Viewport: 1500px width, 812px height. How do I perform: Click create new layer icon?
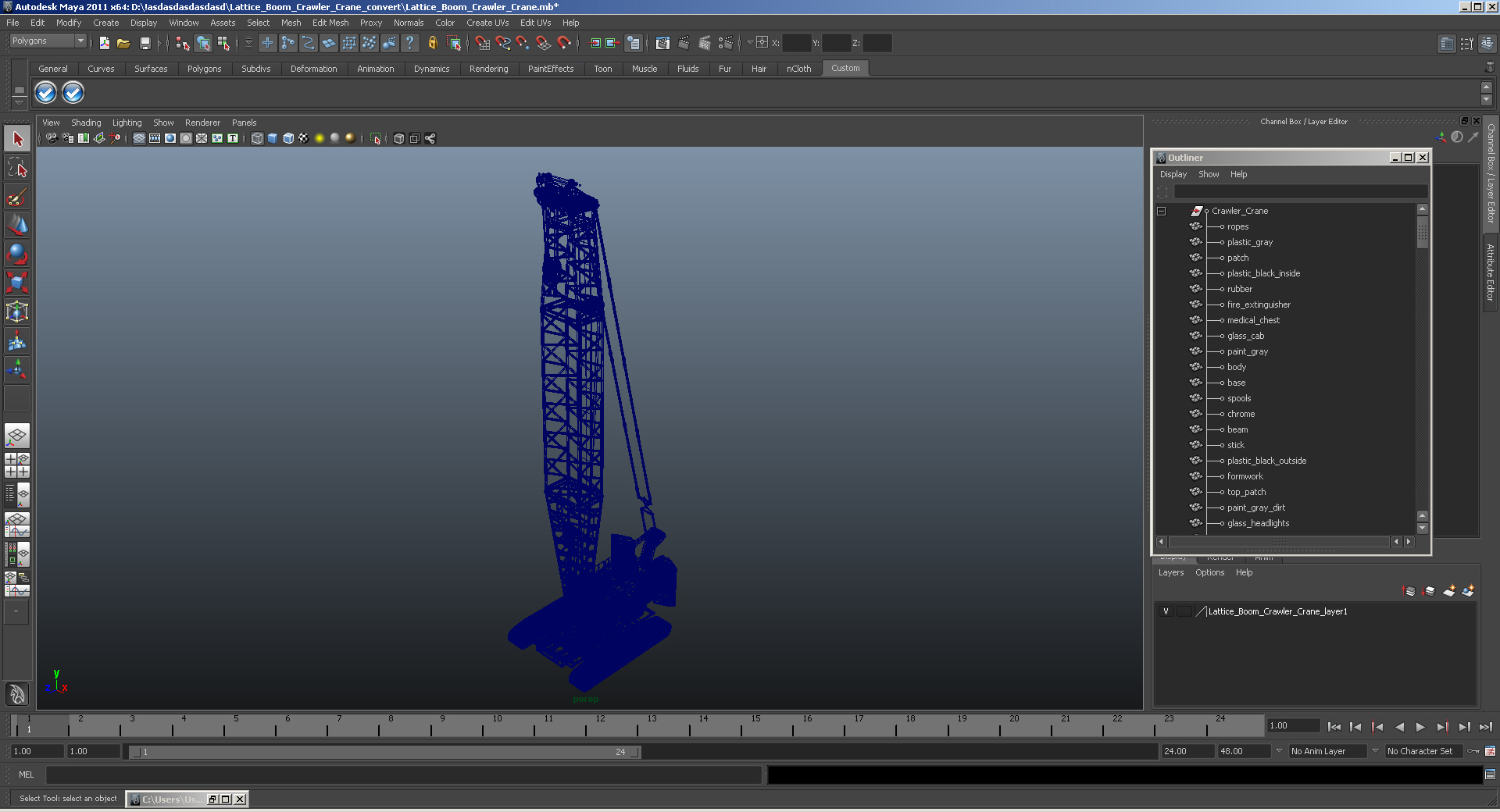click(1448, 591)
